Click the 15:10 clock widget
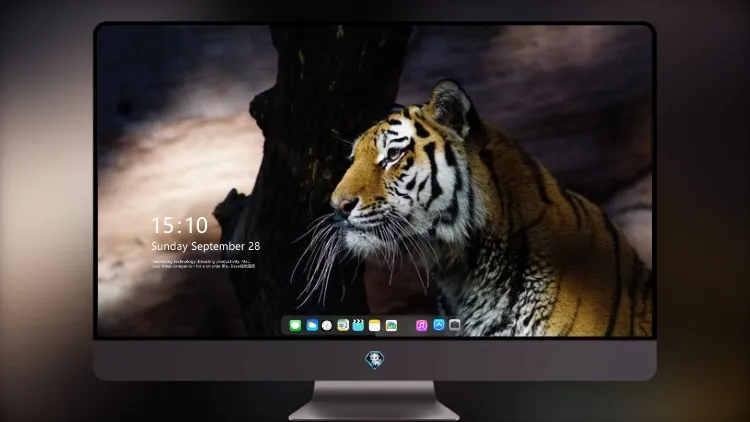The height and width of the screenshot is (422, 750). (180, 225)
